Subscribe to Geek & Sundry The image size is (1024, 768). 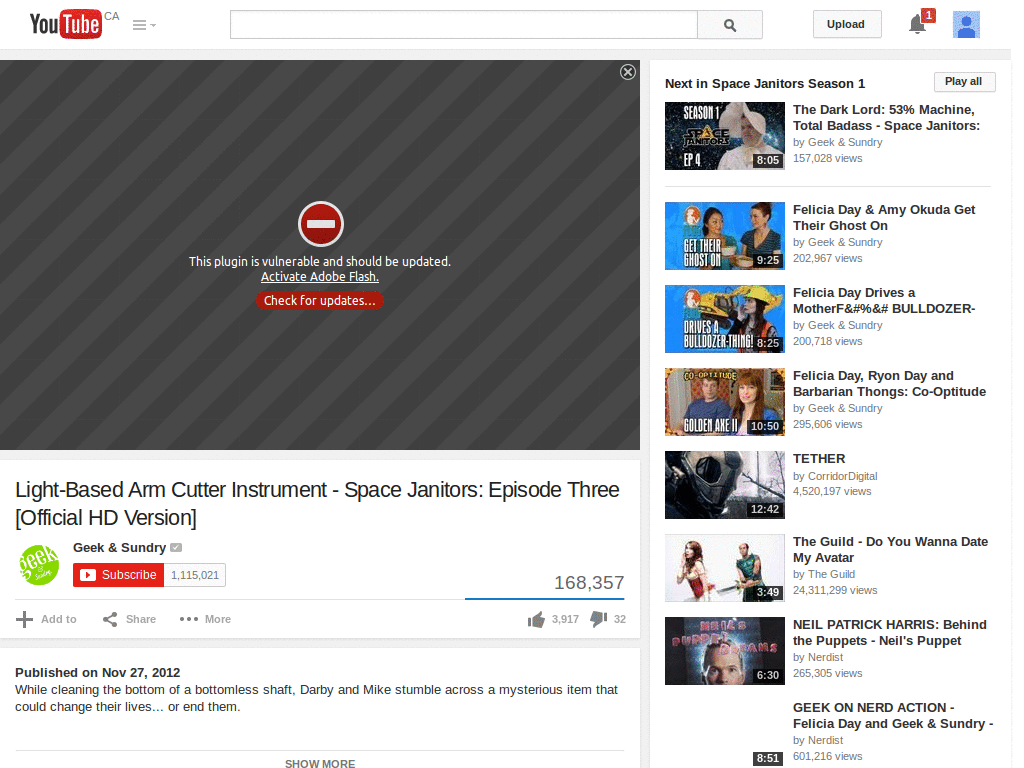118,575
